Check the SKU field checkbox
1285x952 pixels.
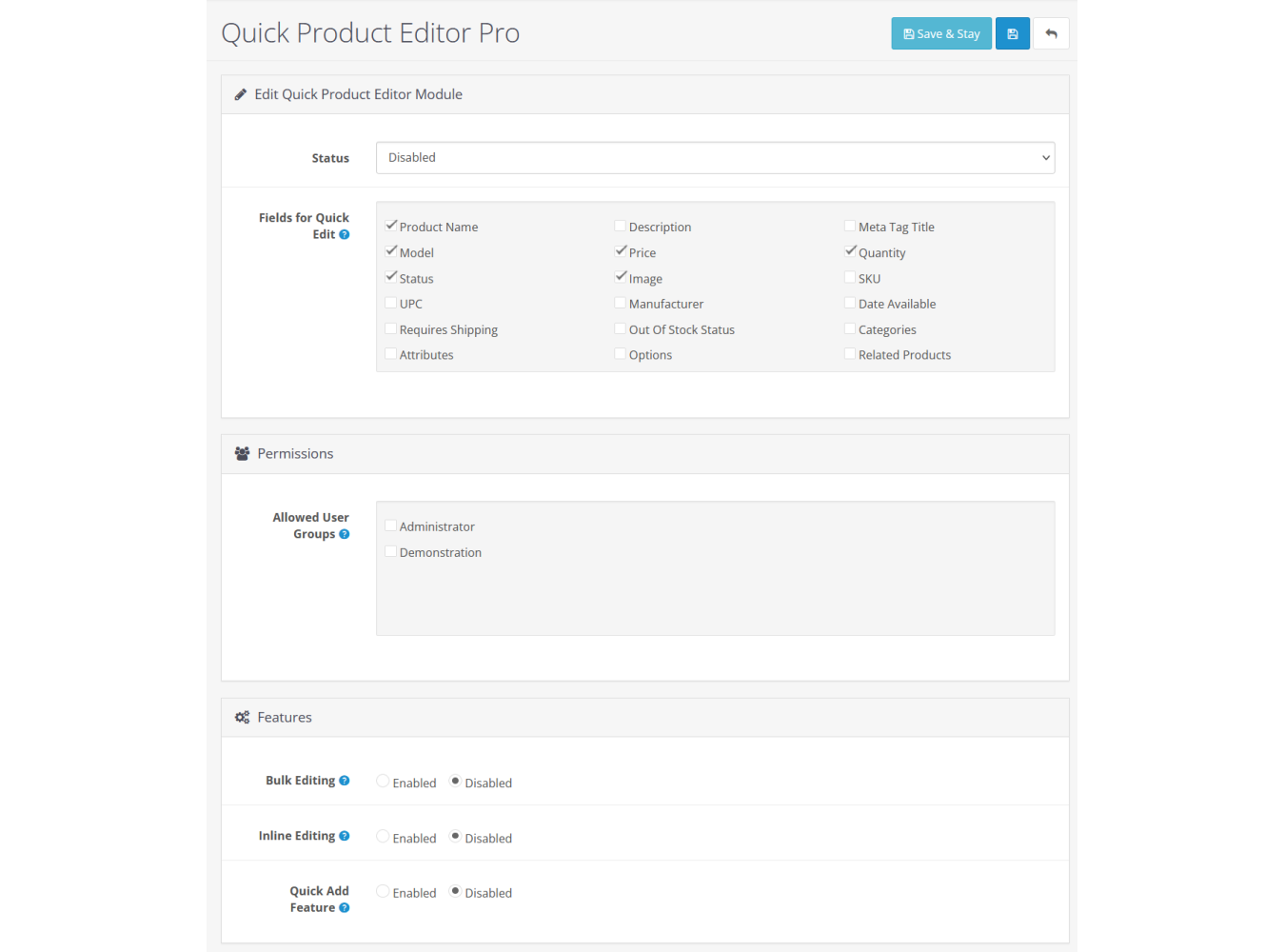[x=850, y=278]
